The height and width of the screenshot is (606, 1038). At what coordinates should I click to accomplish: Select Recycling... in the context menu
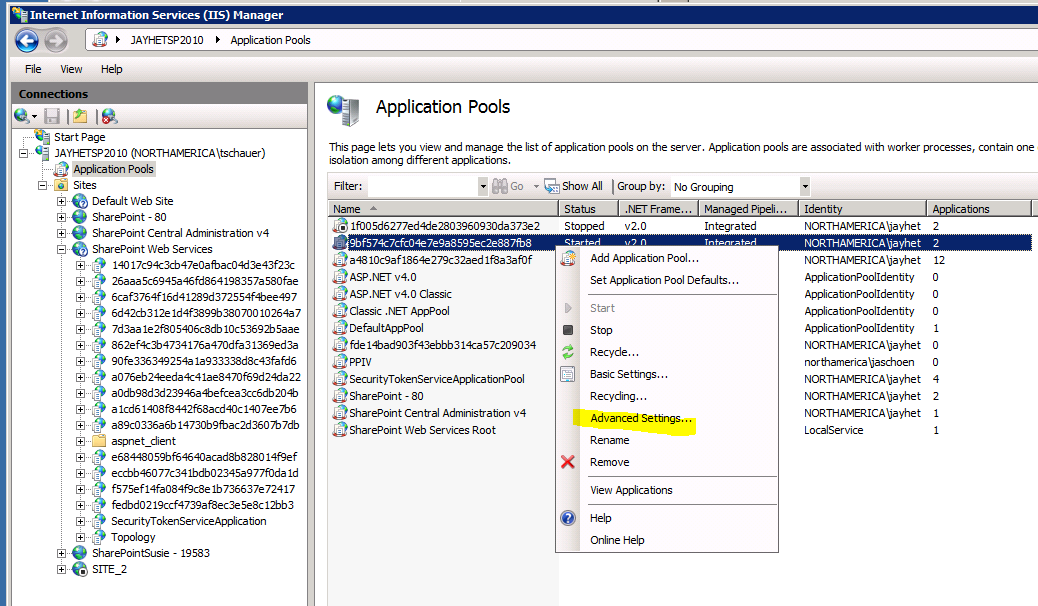(x=618, y=396)
